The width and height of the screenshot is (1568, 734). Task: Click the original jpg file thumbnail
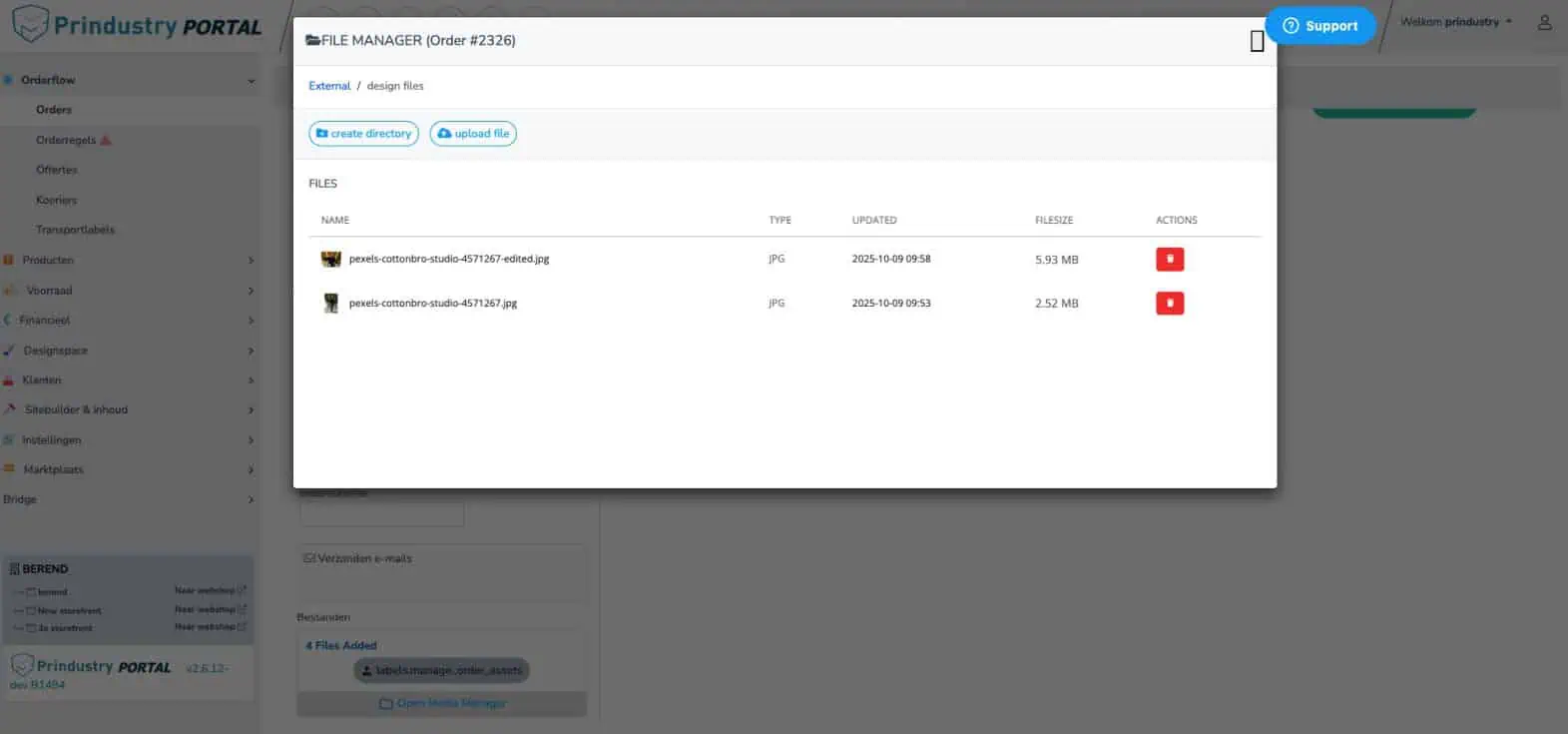coord(330,304)
